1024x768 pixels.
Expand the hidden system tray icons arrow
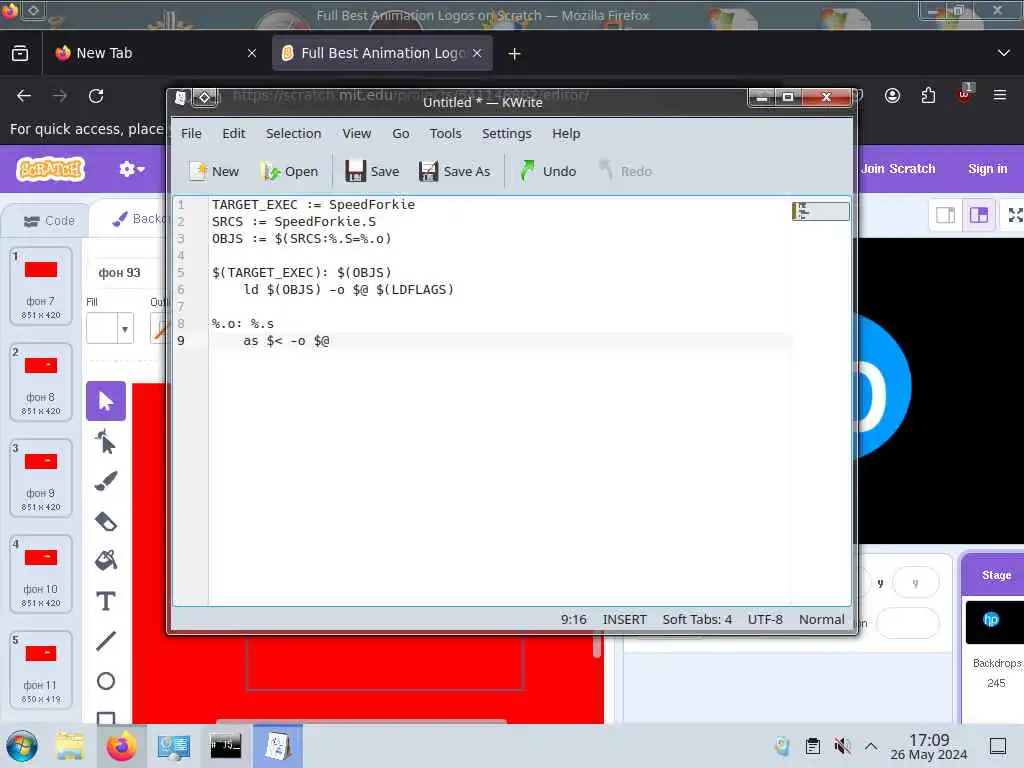tap(871, 746)
